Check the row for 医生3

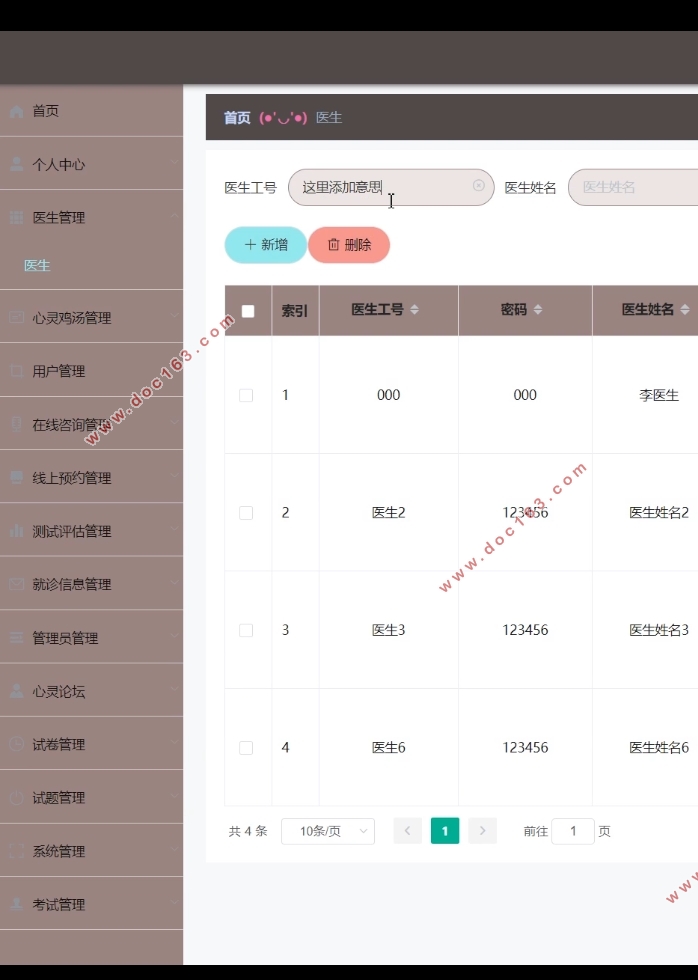click(246, 630)
